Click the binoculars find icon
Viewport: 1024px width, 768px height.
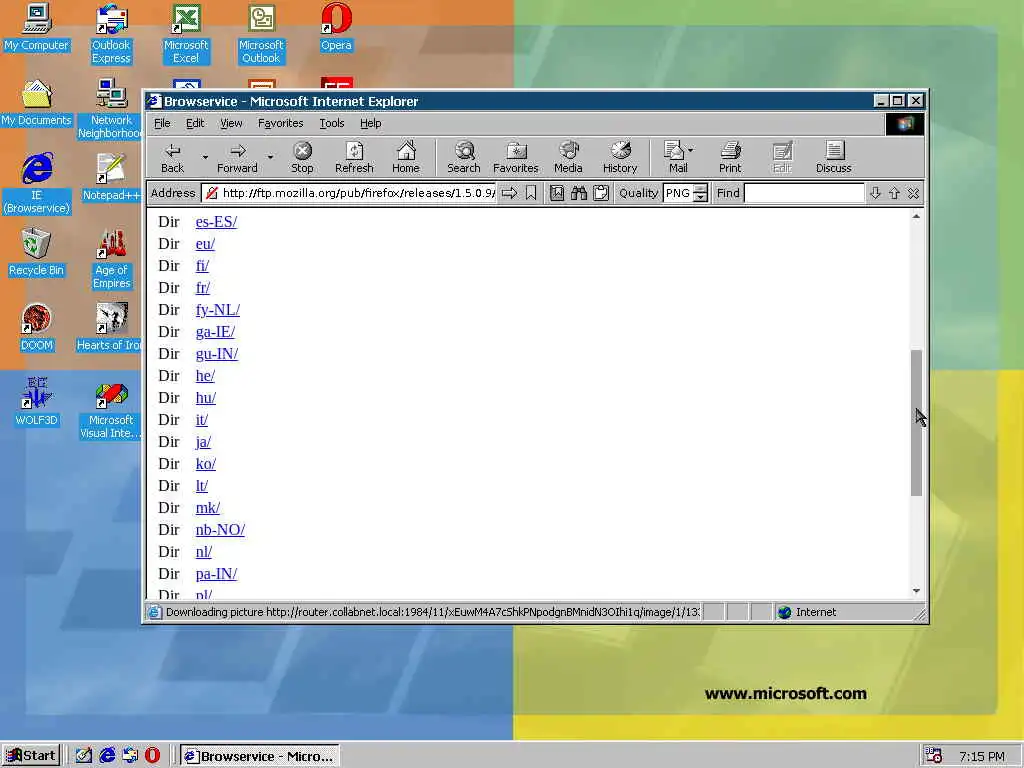click(x=579, y=193)
